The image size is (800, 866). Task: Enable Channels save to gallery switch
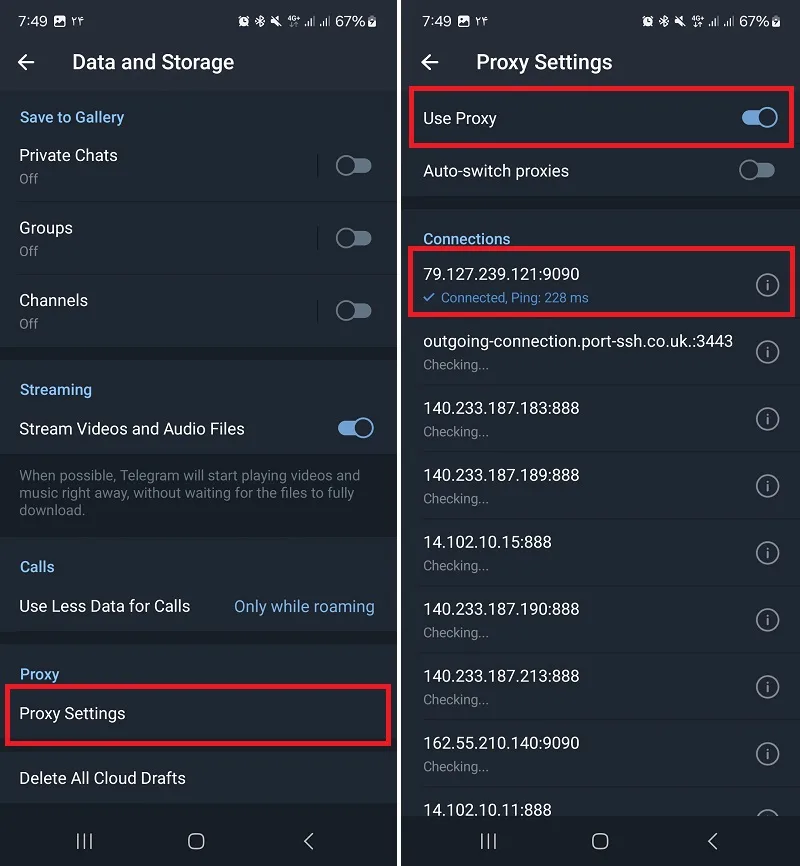(x=354, y=310)
